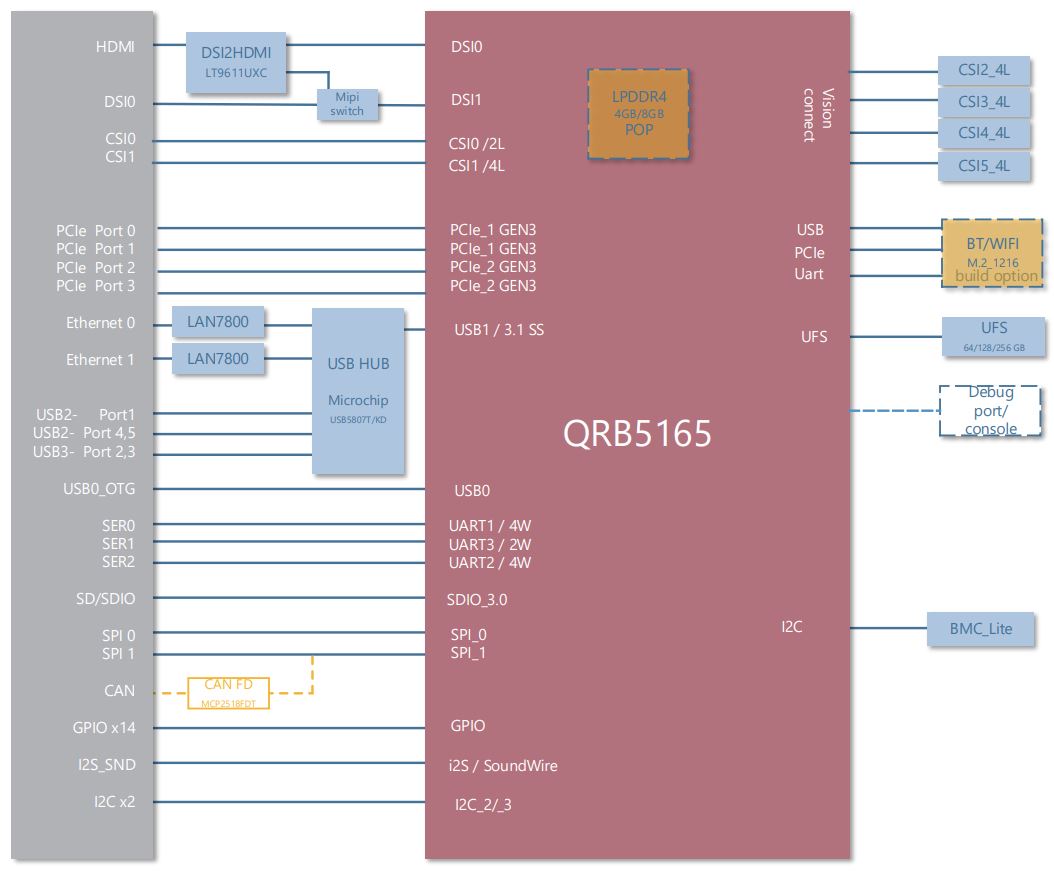Click the I2C x2 label
1054x871 pixels.
point(114,801)
